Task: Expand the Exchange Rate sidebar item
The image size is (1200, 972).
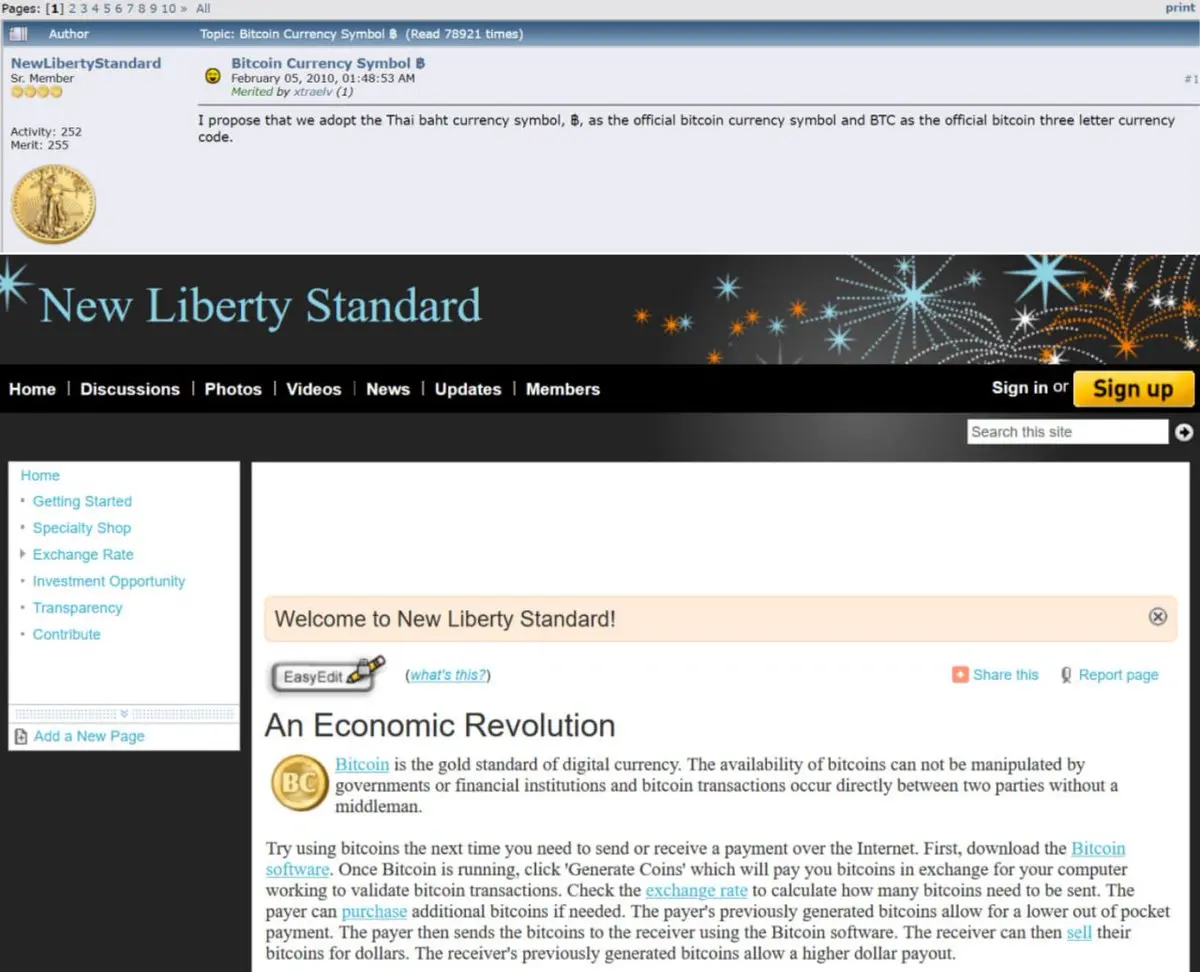Action: pyautogui.click(x=23, y=554)
